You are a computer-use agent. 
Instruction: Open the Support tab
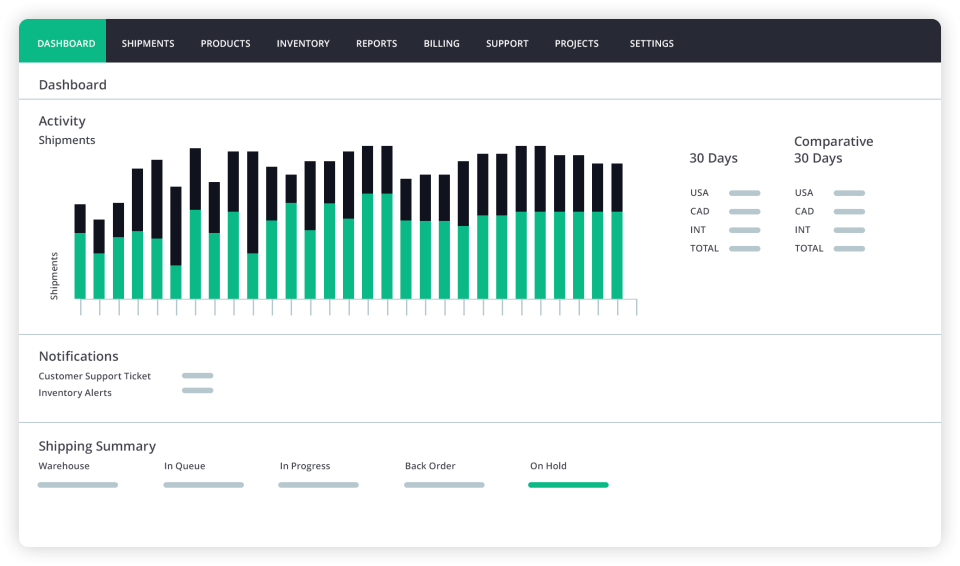click(507, 43)
